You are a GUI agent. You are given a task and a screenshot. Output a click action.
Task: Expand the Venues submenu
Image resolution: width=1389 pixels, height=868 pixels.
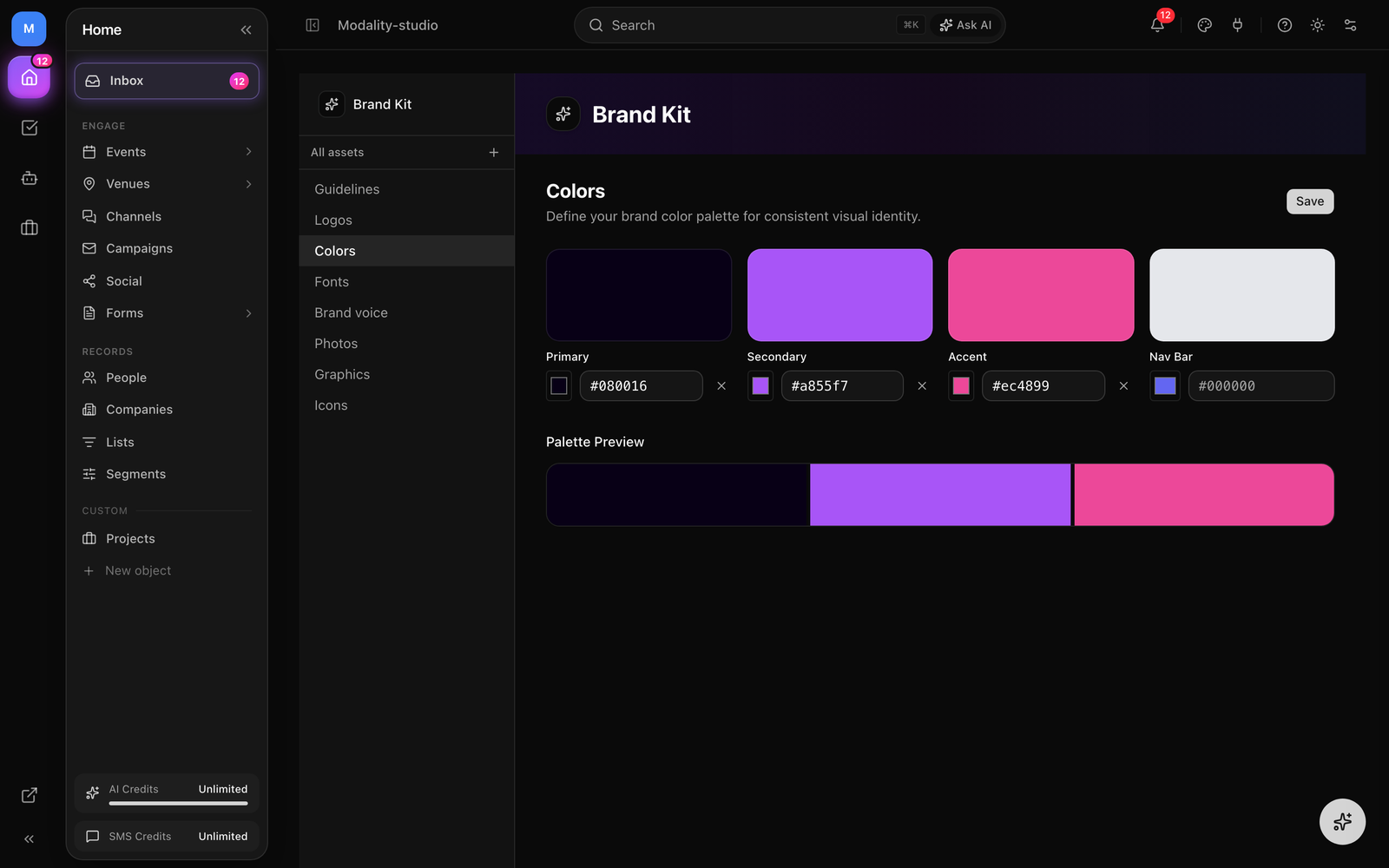coord(248,184)
